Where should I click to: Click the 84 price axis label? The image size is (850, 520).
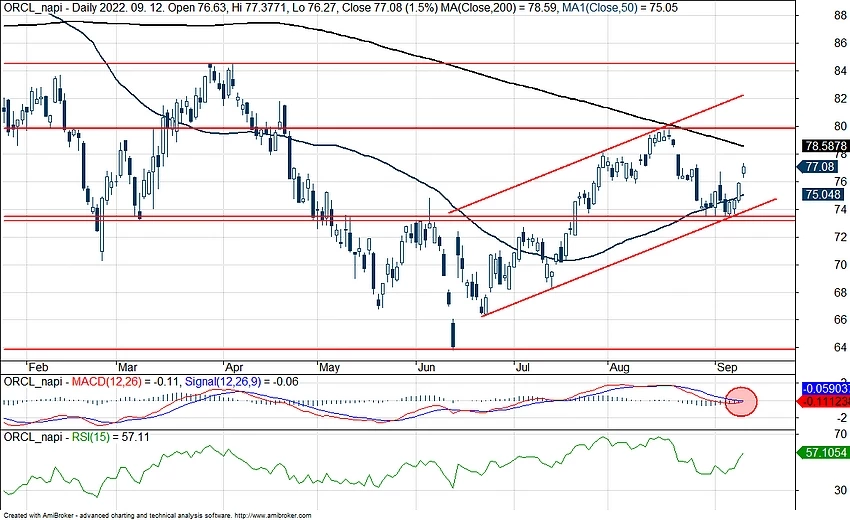tap(841, 71)
